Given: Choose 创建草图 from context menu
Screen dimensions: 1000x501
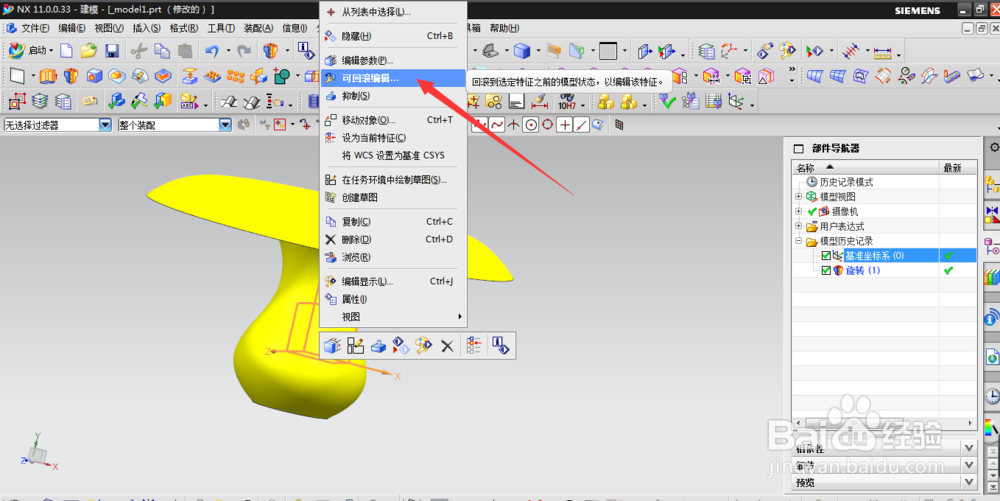Looking at the screenshot, I should click(x=393, y=198).
